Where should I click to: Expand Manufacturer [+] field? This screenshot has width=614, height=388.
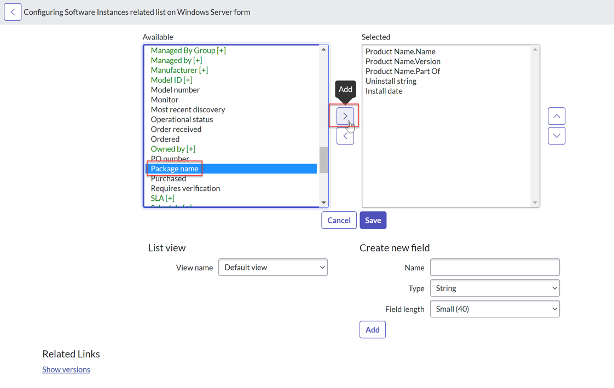(179, 70)
